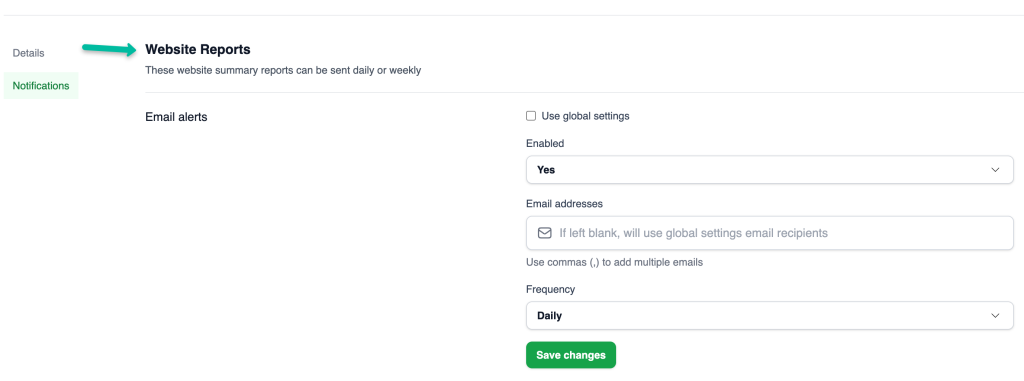Click the Enabled field label
This screenshot has width=1024, height=381.
coord(545,143)
